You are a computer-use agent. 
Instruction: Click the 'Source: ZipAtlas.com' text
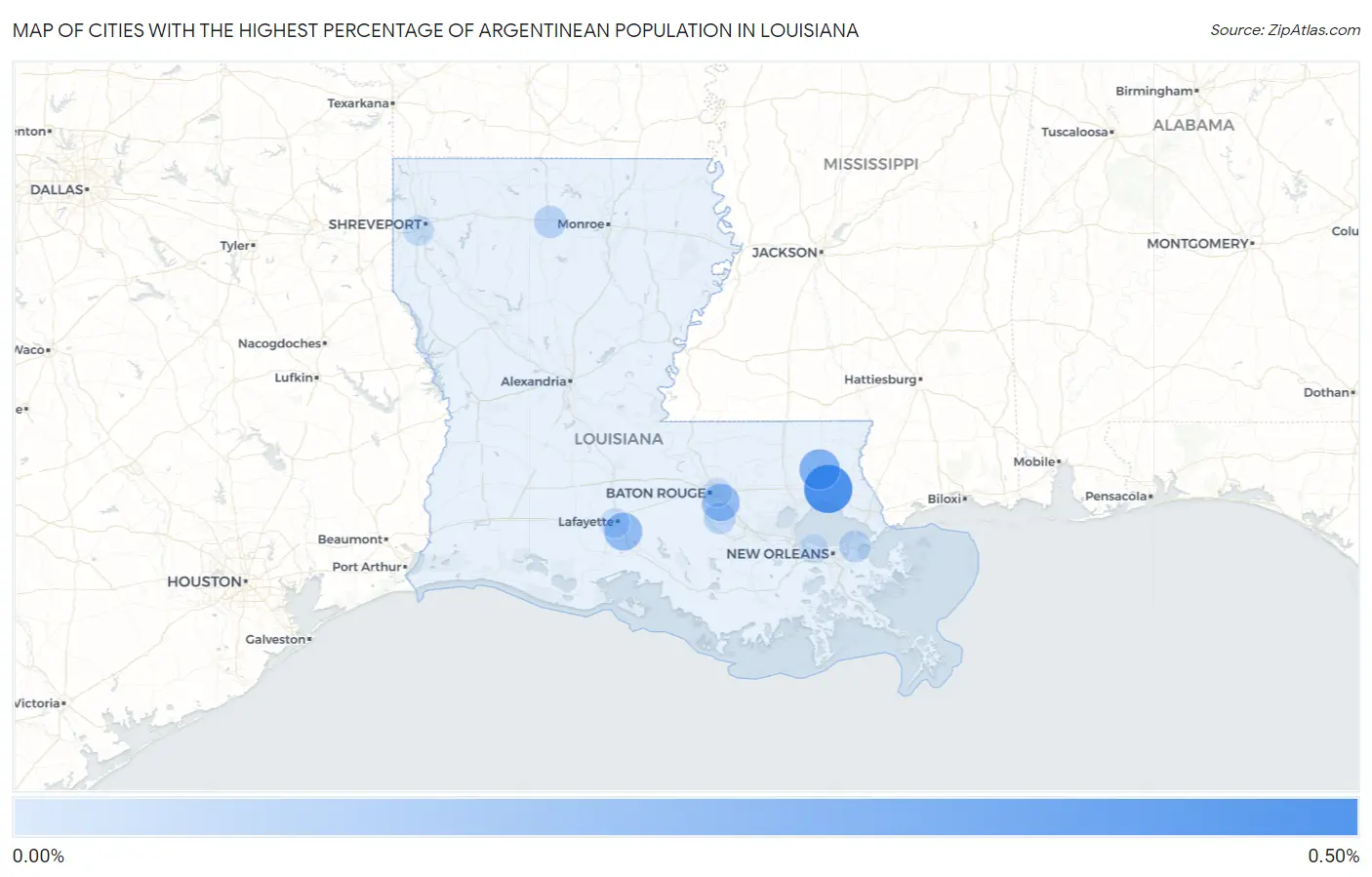point(1285,30)
